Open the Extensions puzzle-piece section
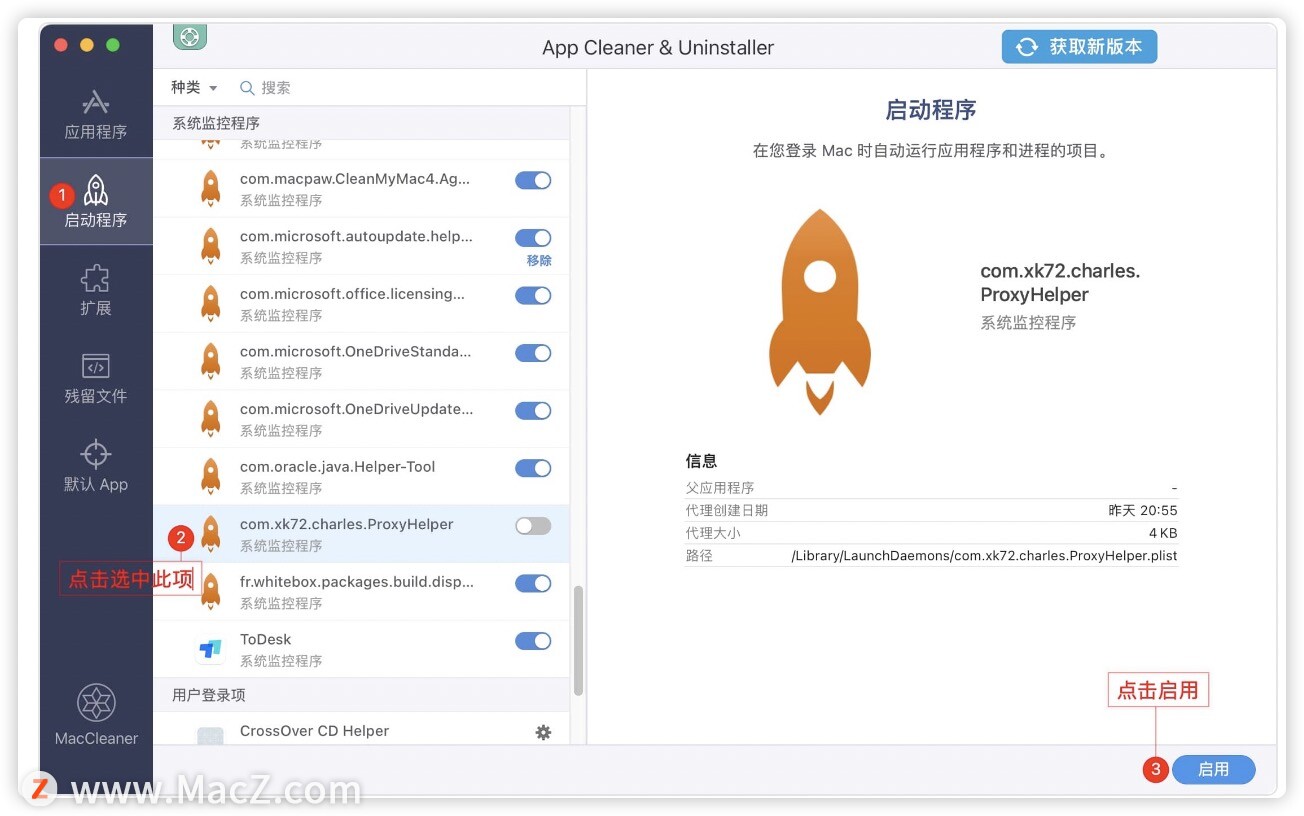The image size is (1304, 816). 96,289
